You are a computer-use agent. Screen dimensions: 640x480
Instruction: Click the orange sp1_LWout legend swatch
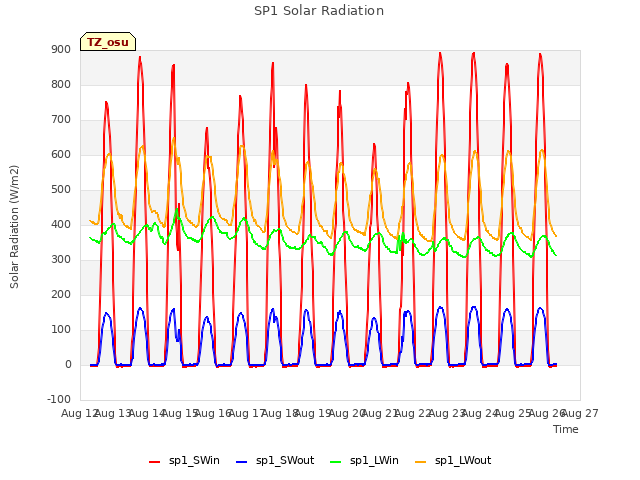coord(420,462)
